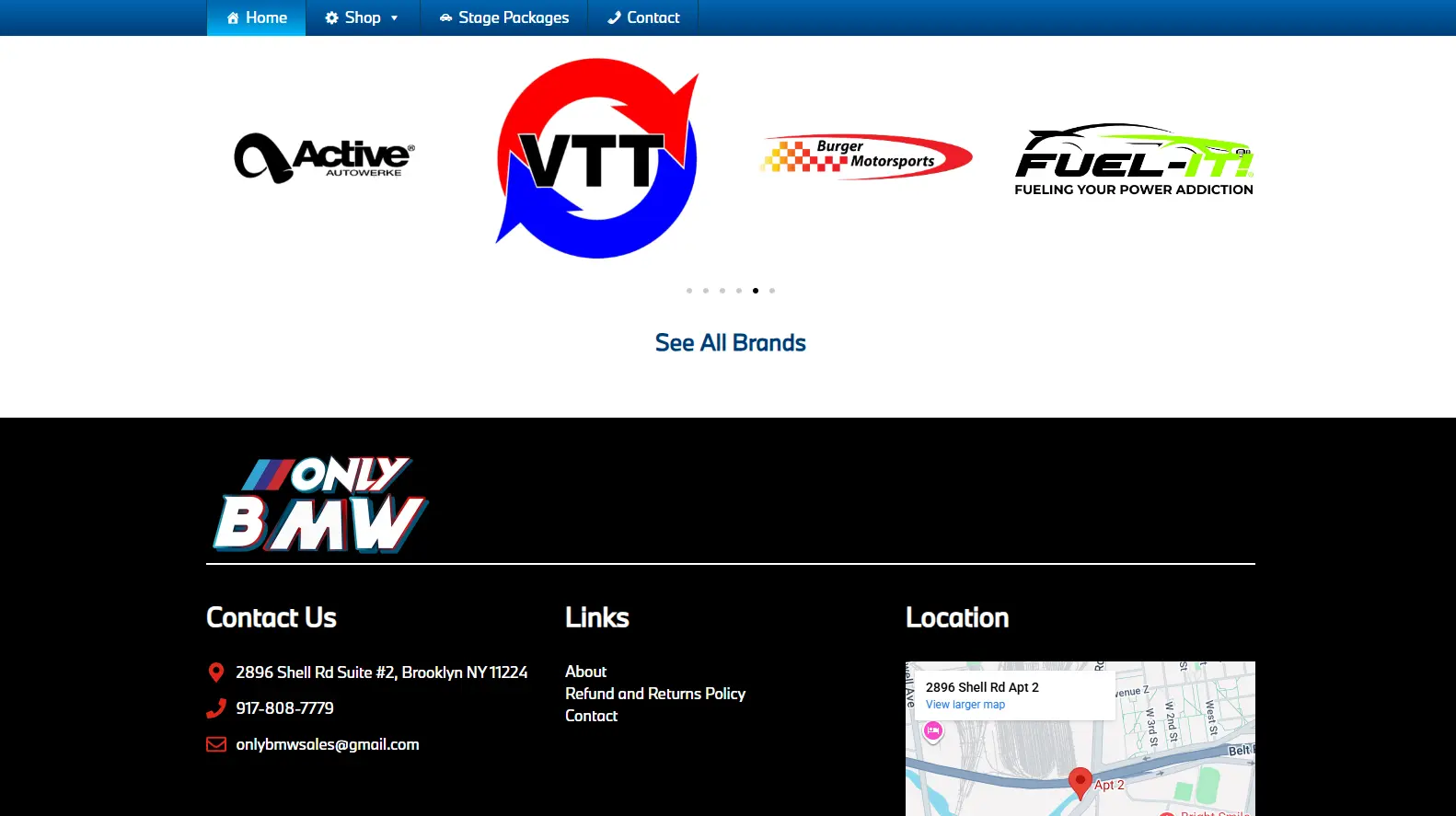Open the Contact page from navbar
This screenshot has width=1456, height=816.
(x=643, y=17)
